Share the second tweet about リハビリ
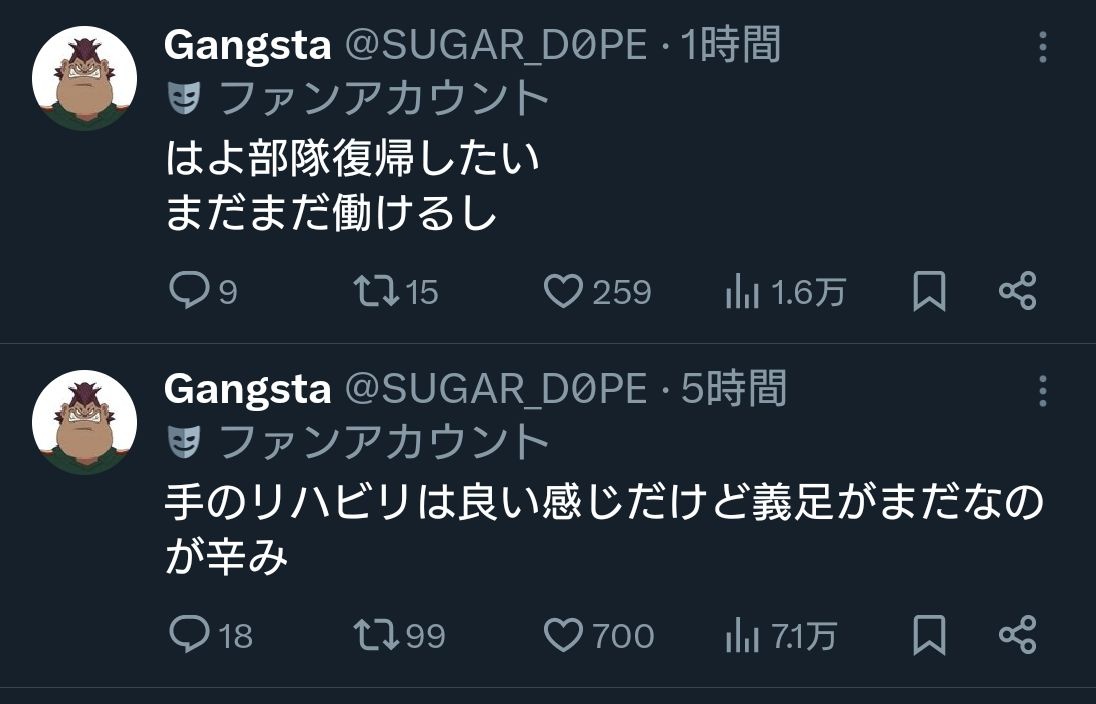 pos(1018,635)
